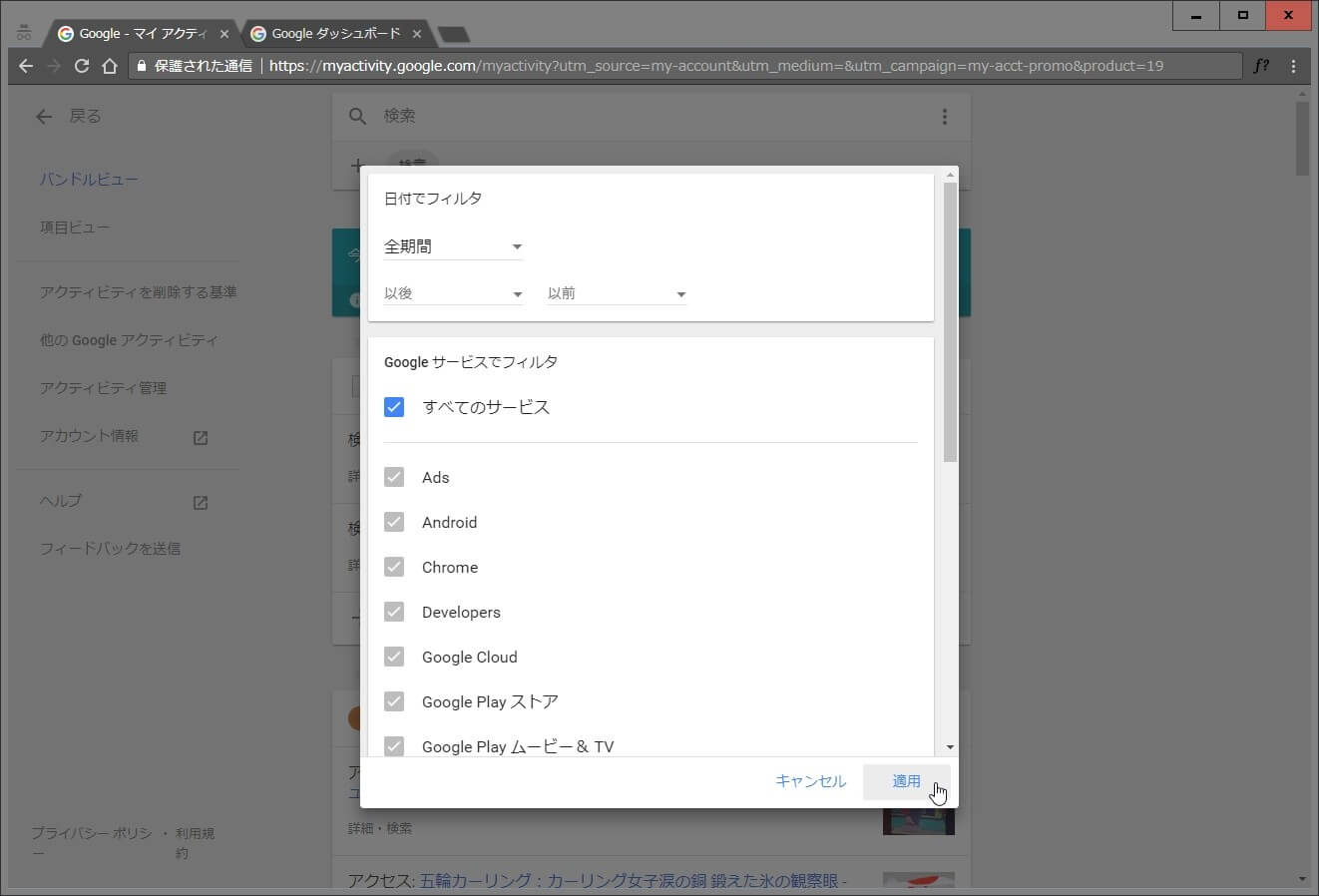Click the browser back arrow icon
Viewport: 1319px width, 896px height.
pos(26,66)
